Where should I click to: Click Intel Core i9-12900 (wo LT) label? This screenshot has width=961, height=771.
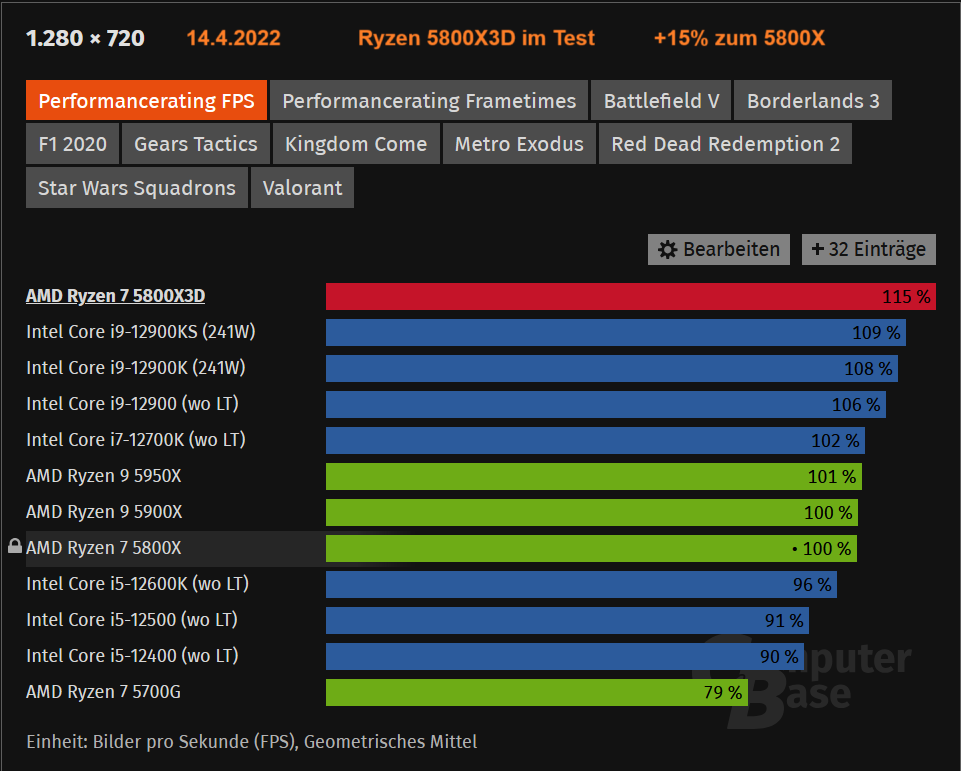click(x=132, y=404)
